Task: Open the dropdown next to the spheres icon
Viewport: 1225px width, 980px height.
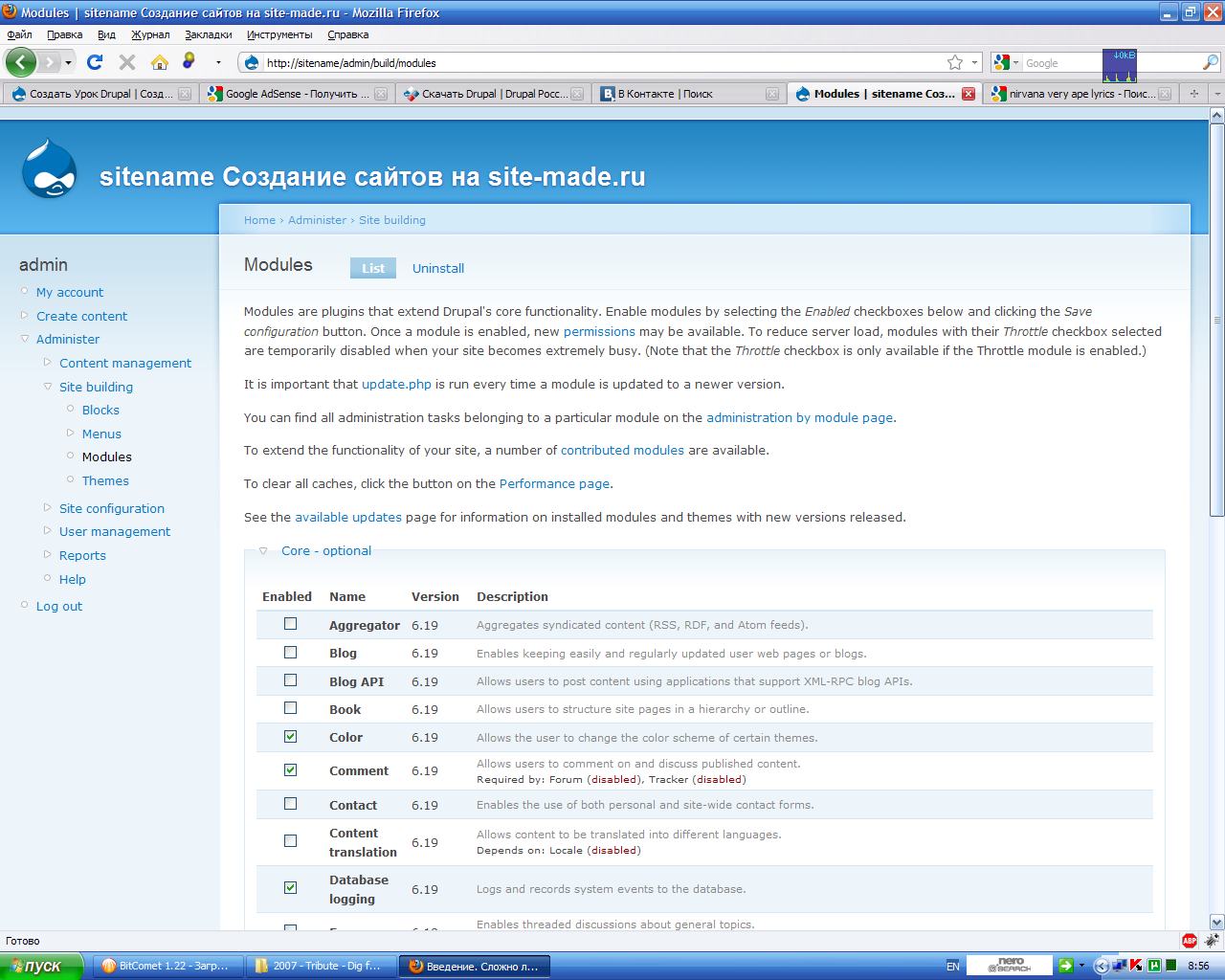Action: pos(218,62)
